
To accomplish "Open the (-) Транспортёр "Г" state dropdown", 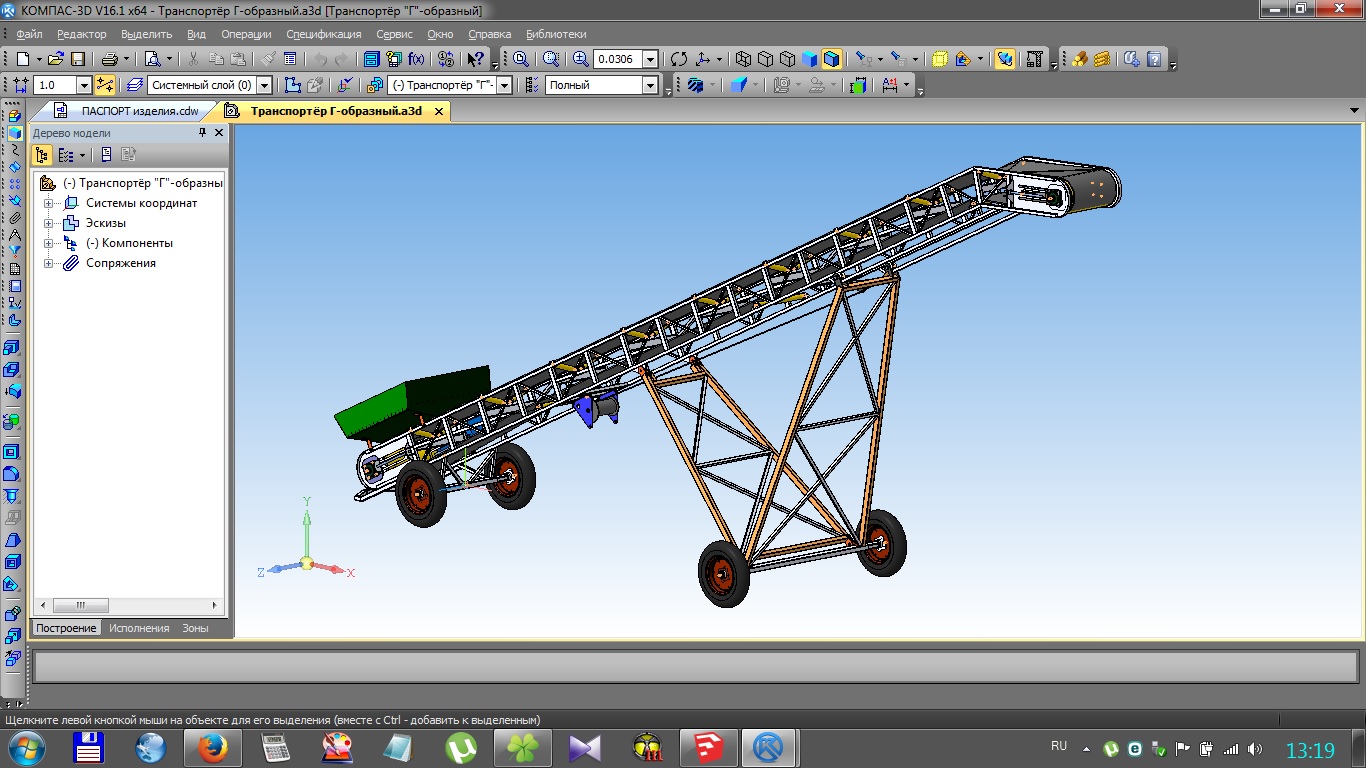I will click(505, 85).
